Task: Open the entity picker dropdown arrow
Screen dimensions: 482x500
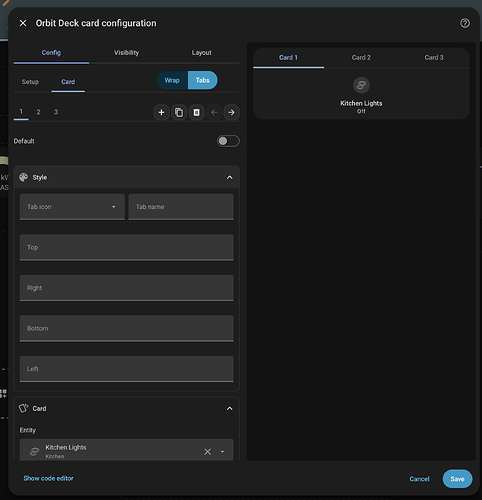Action: coord(222,452)
